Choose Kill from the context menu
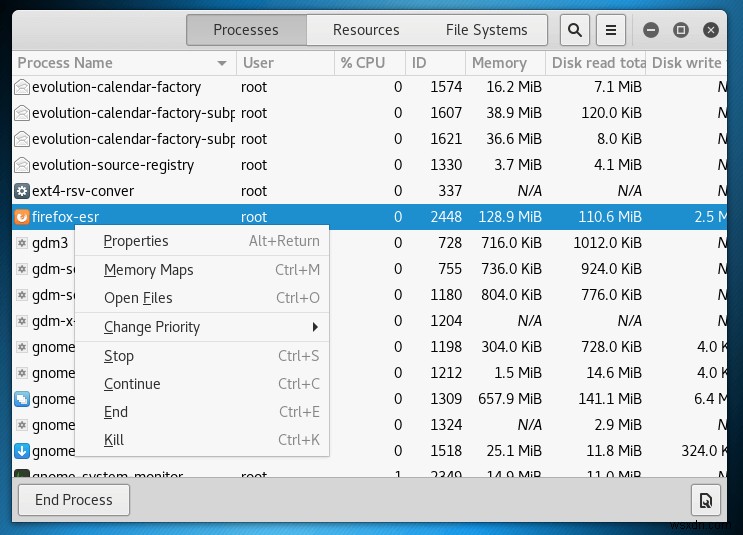Viewport: 743px width, 535px height. (202, 440)
